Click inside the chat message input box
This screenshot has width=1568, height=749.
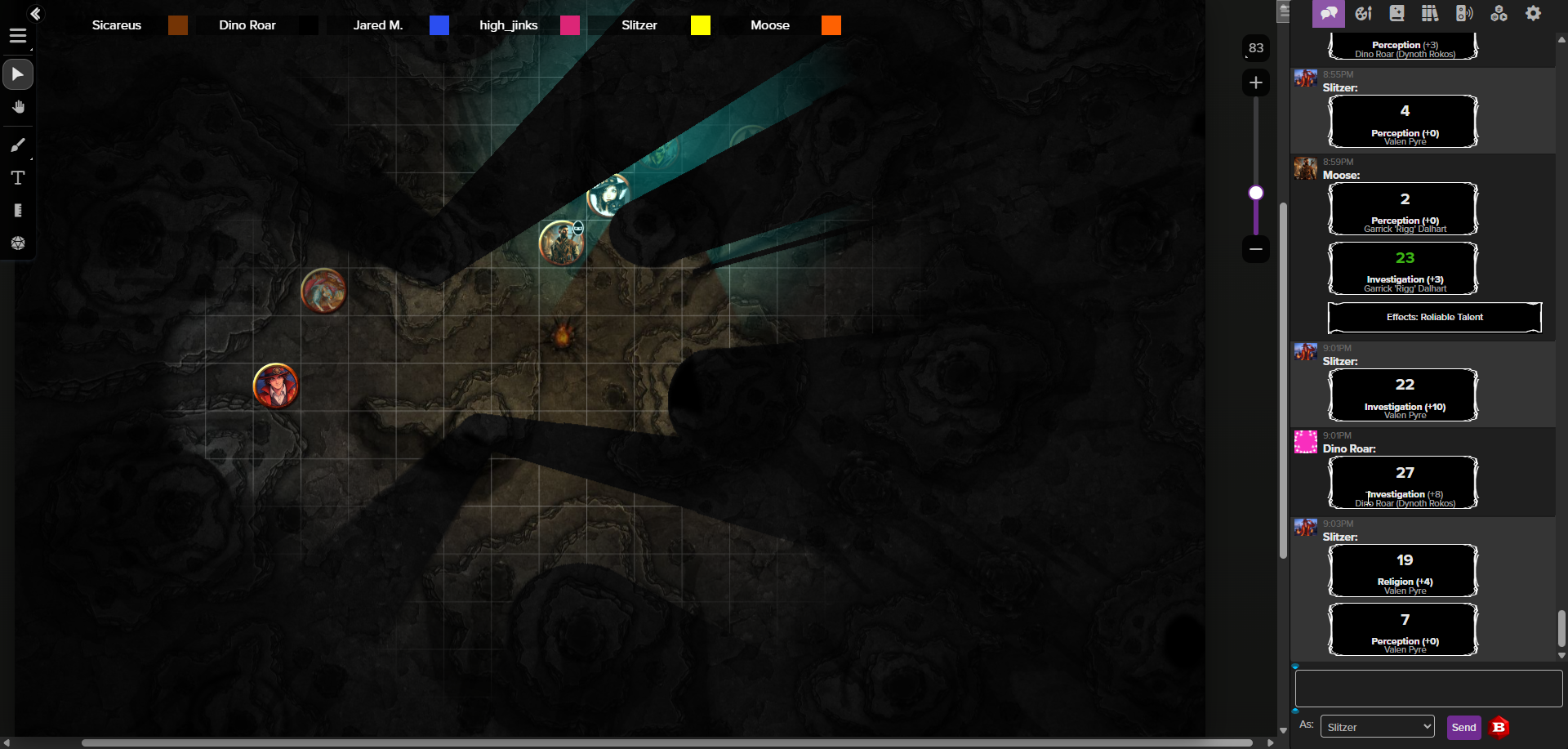[1428, 689]
